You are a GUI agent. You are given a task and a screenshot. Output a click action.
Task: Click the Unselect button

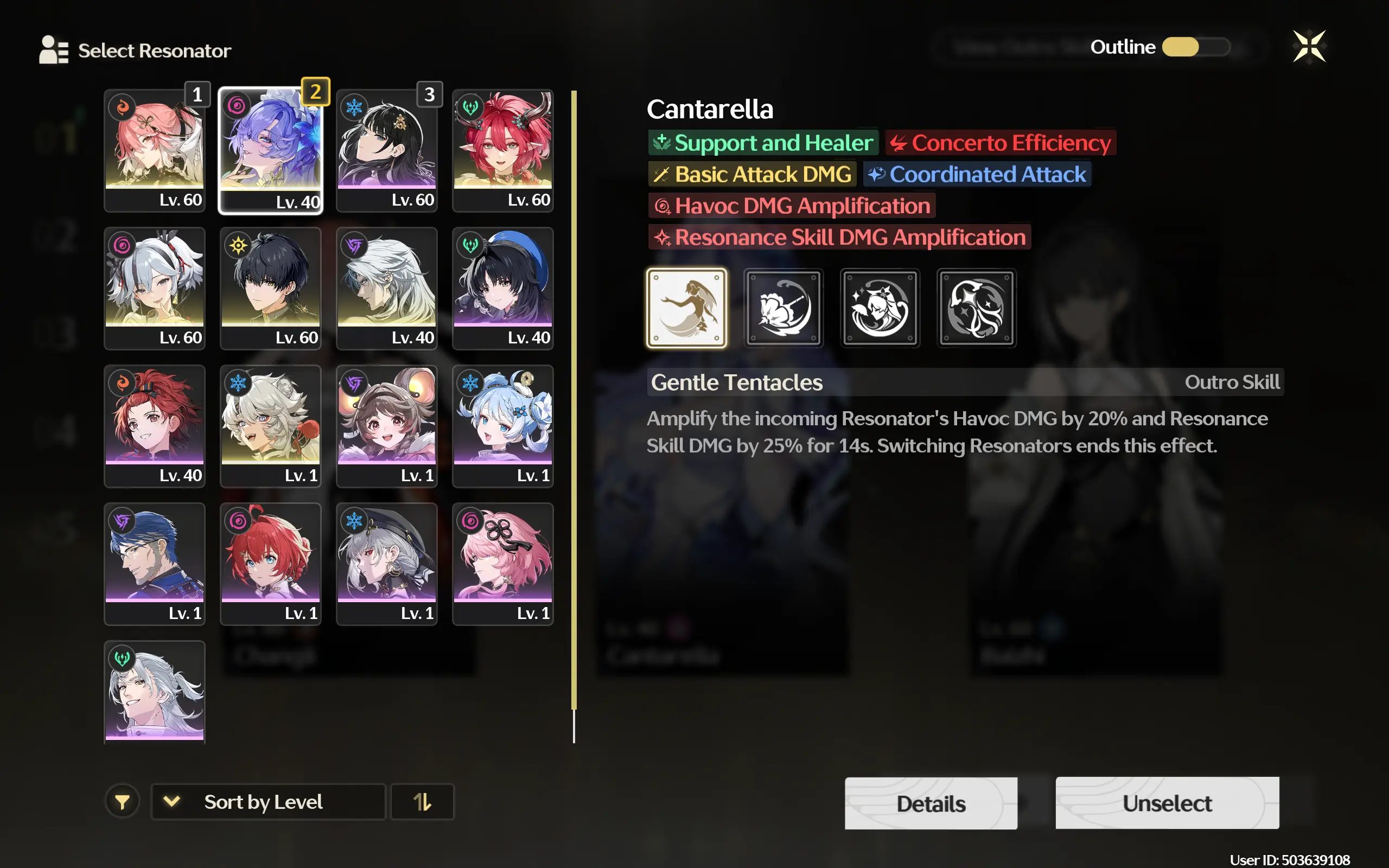point(1167,802)
